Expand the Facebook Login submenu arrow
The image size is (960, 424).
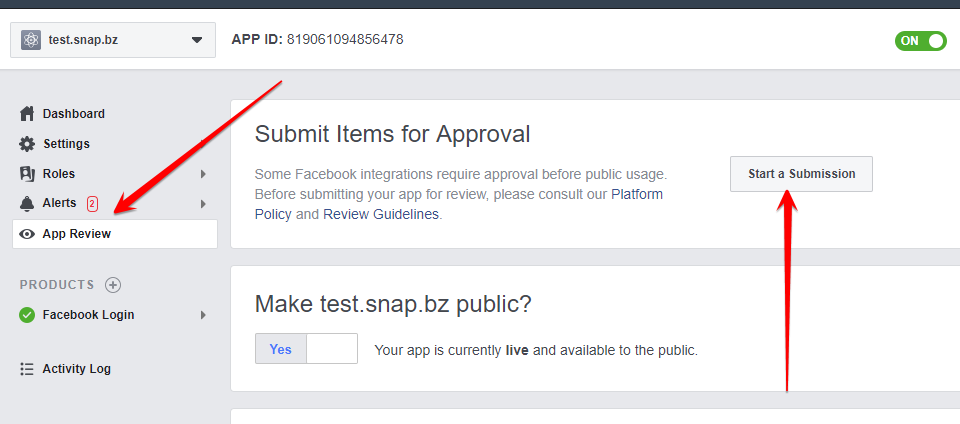tap(203, 316)
